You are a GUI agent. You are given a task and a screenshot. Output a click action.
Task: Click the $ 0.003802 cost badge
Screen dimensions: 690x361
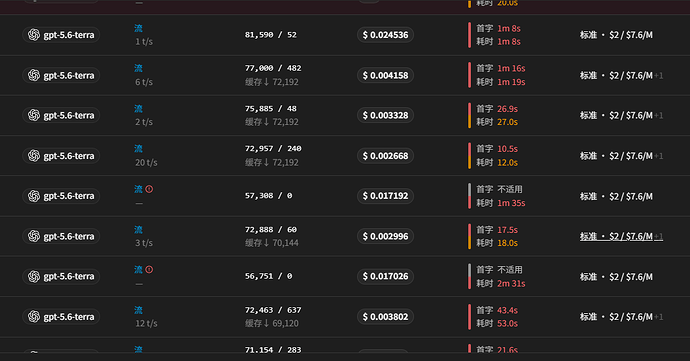click(385, 317)
